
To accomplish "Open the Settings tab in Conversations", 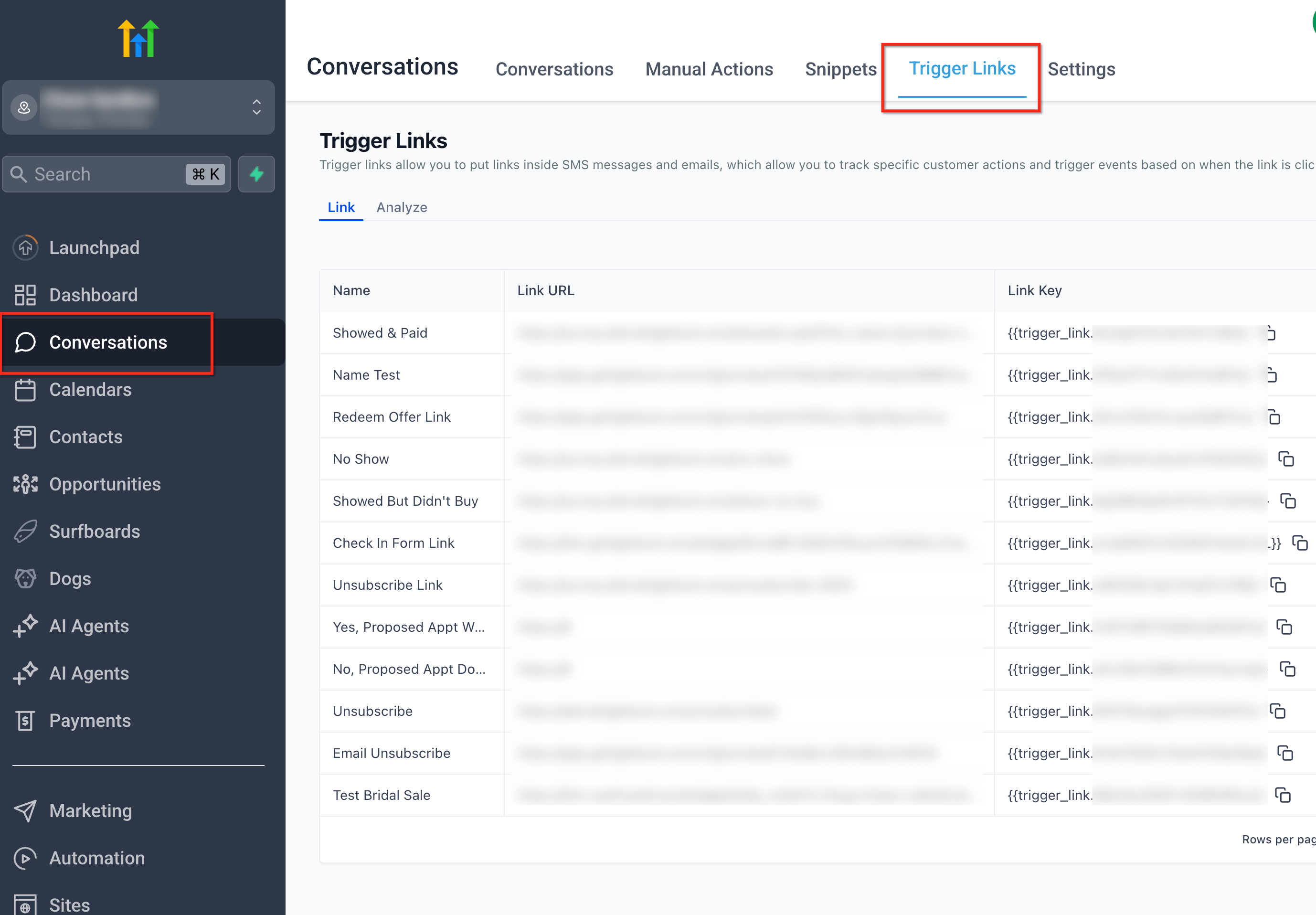I will tap(1081, 69).
